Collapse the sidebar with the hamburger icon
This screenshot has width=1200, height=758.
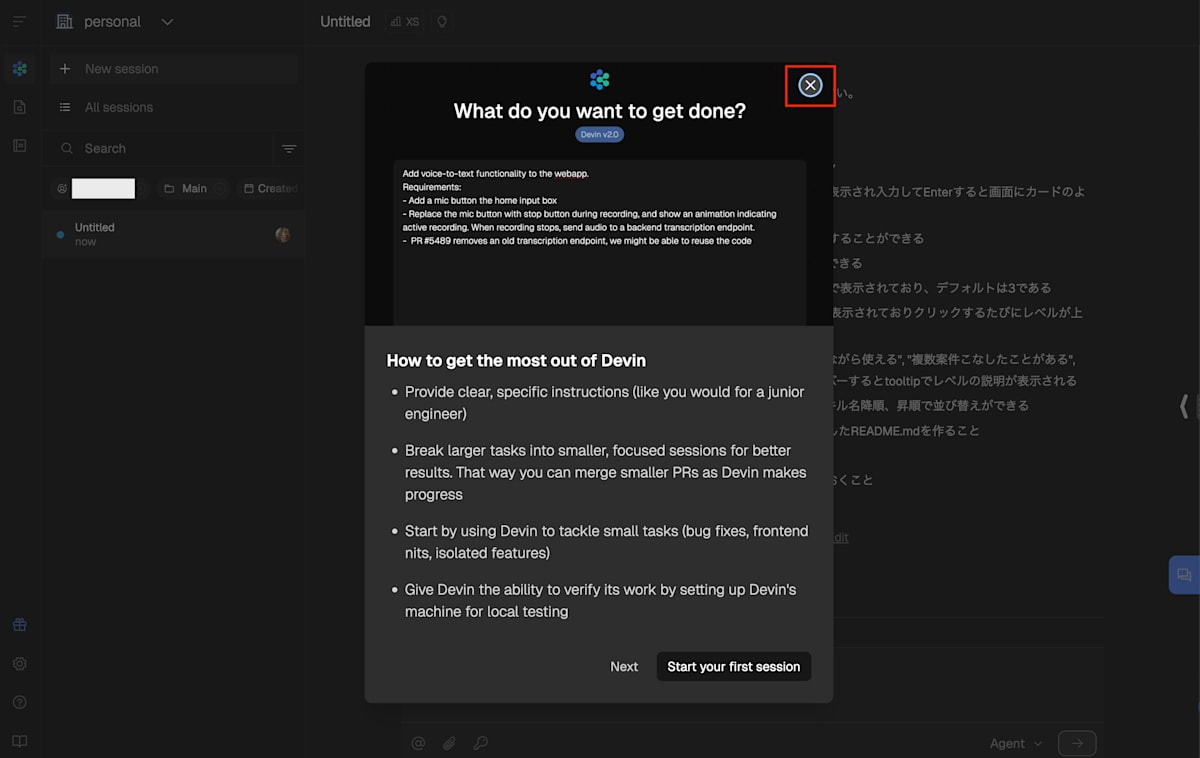[20, 22]
